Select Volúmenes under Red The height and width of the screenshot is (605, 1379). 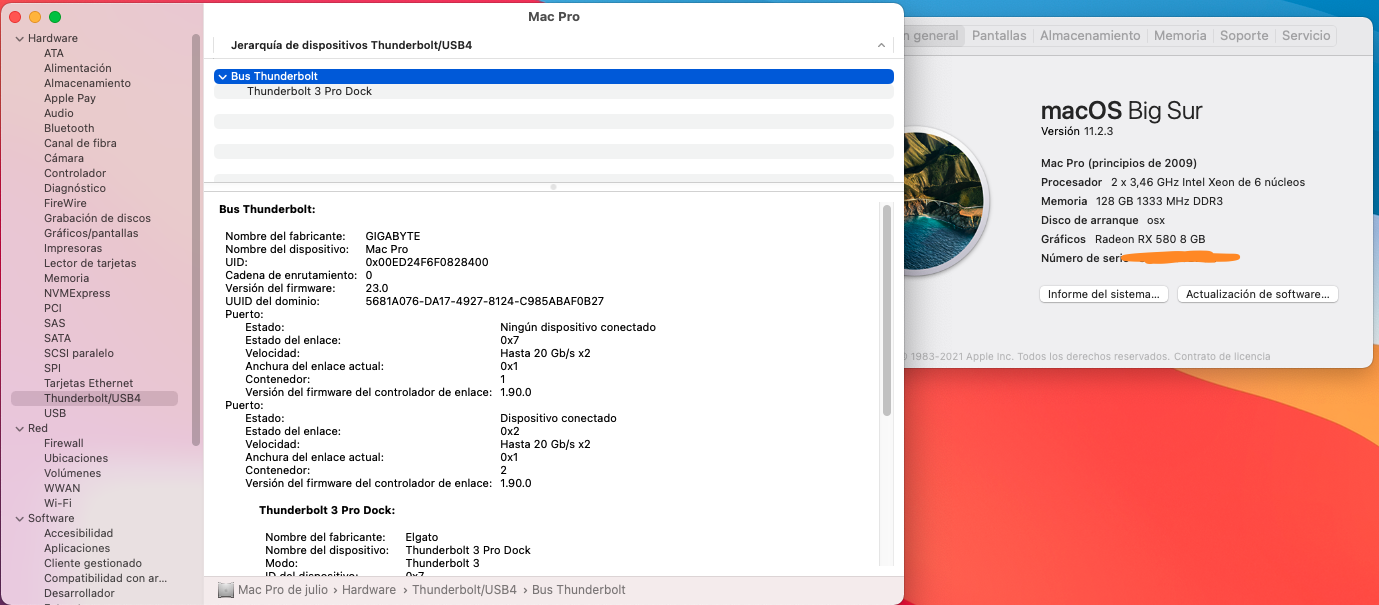click(72, 473)
